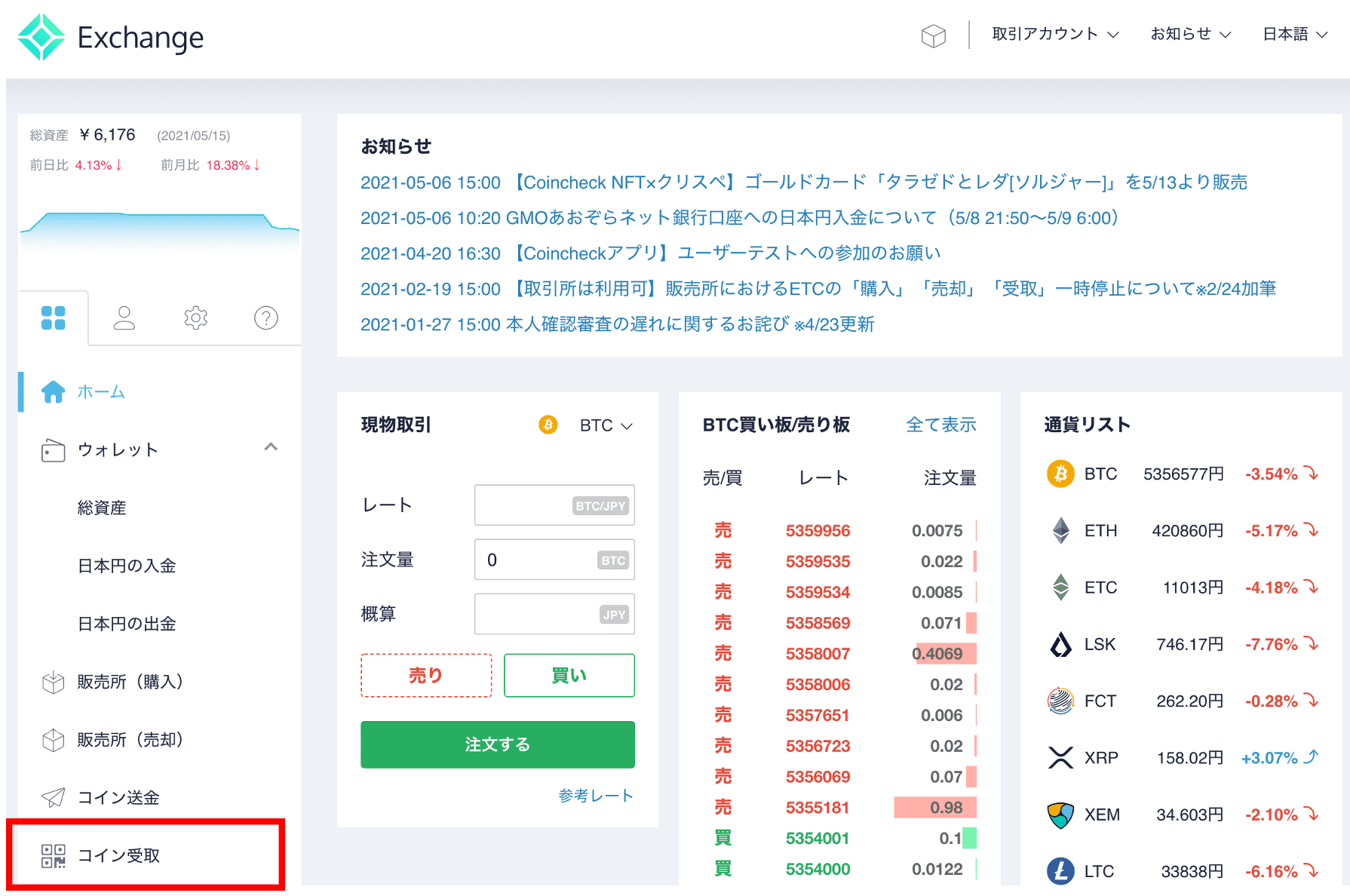1350x896 pixels.
Task: Toggle 売り mode in the trade panel
Action: pos(425,675)
